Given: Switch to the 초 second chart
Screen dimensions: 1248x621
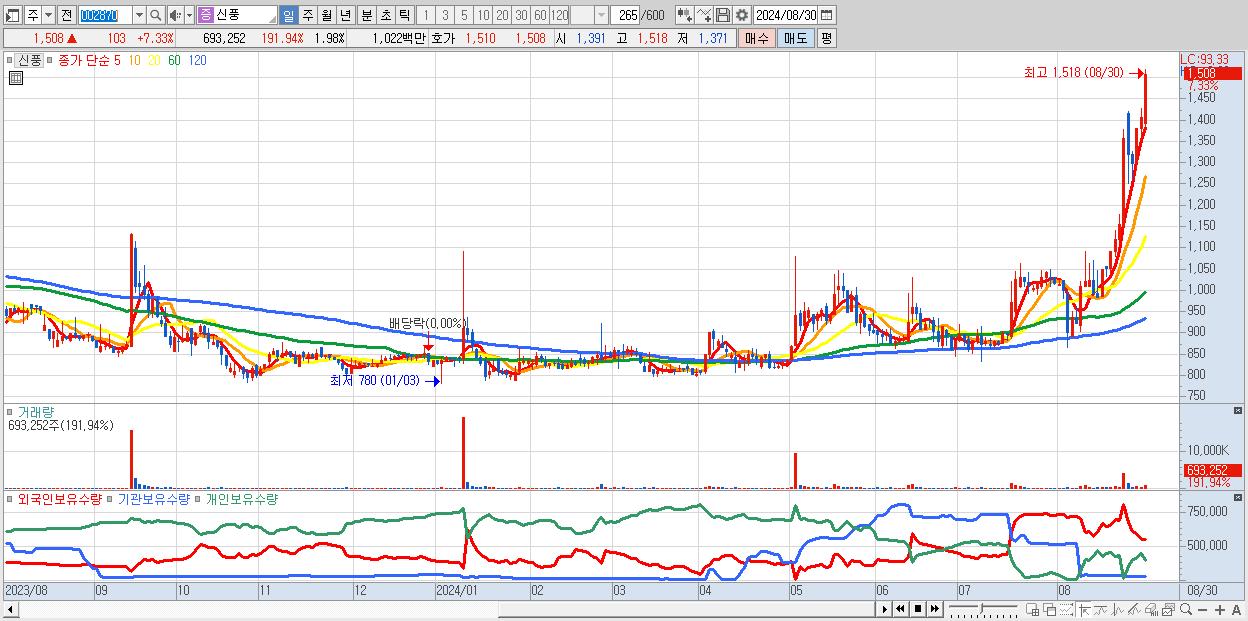Looking at the screenshot, I should [x=386, y=15].
